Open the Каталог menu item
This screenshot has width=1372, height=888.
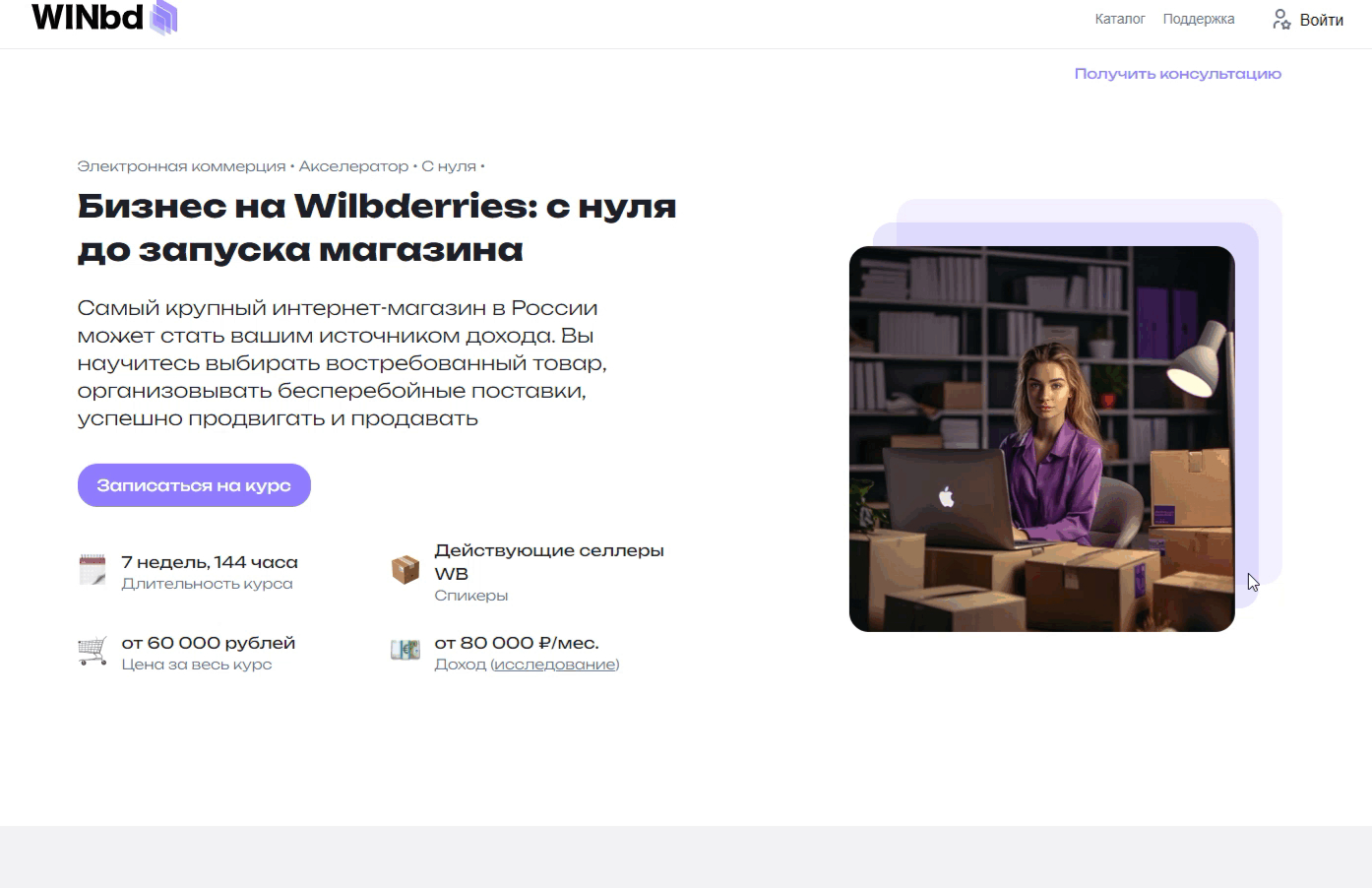(1120, 19)
